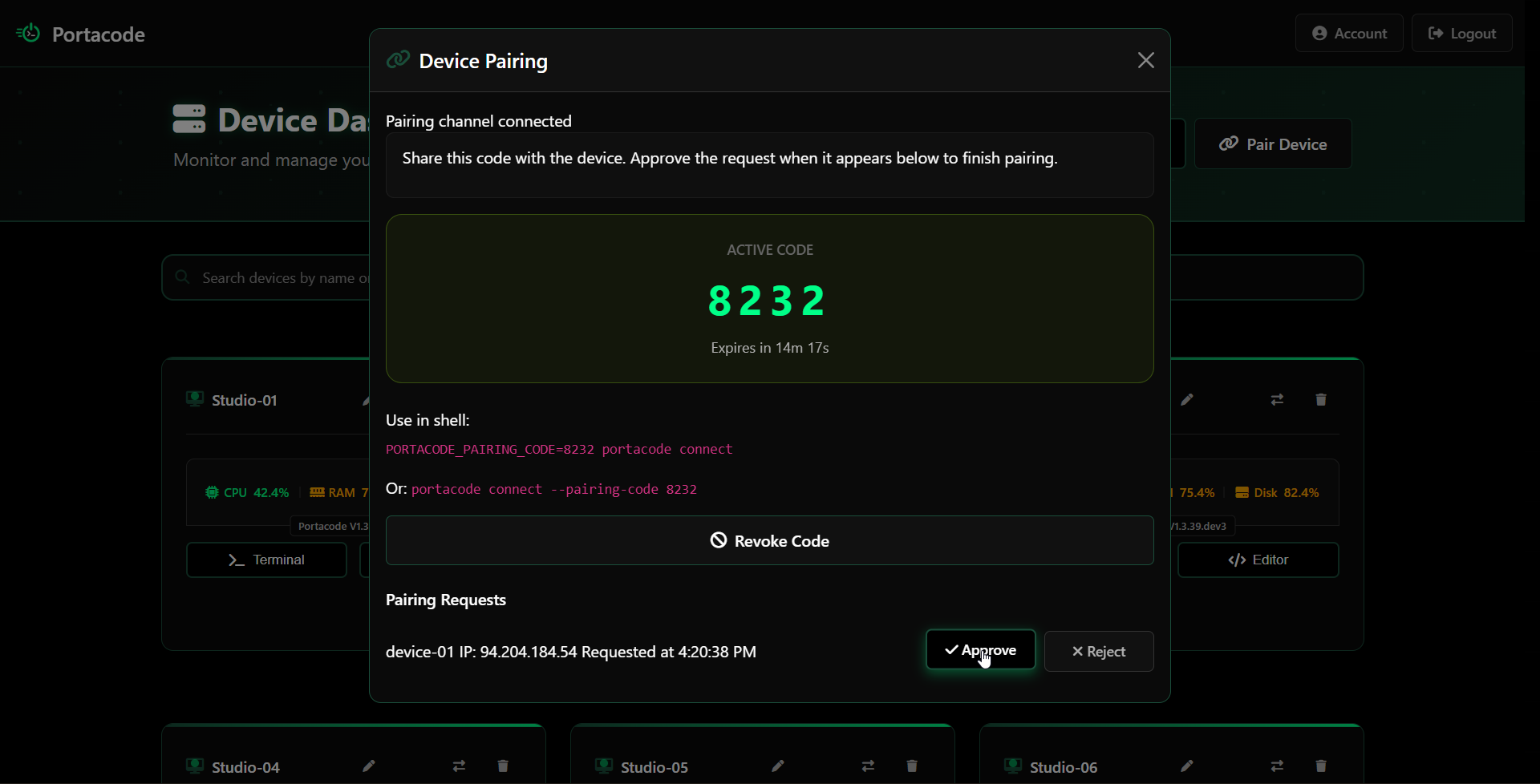Click the Studio-01 monitor icon
The image size is (1540, 784).
195,399
